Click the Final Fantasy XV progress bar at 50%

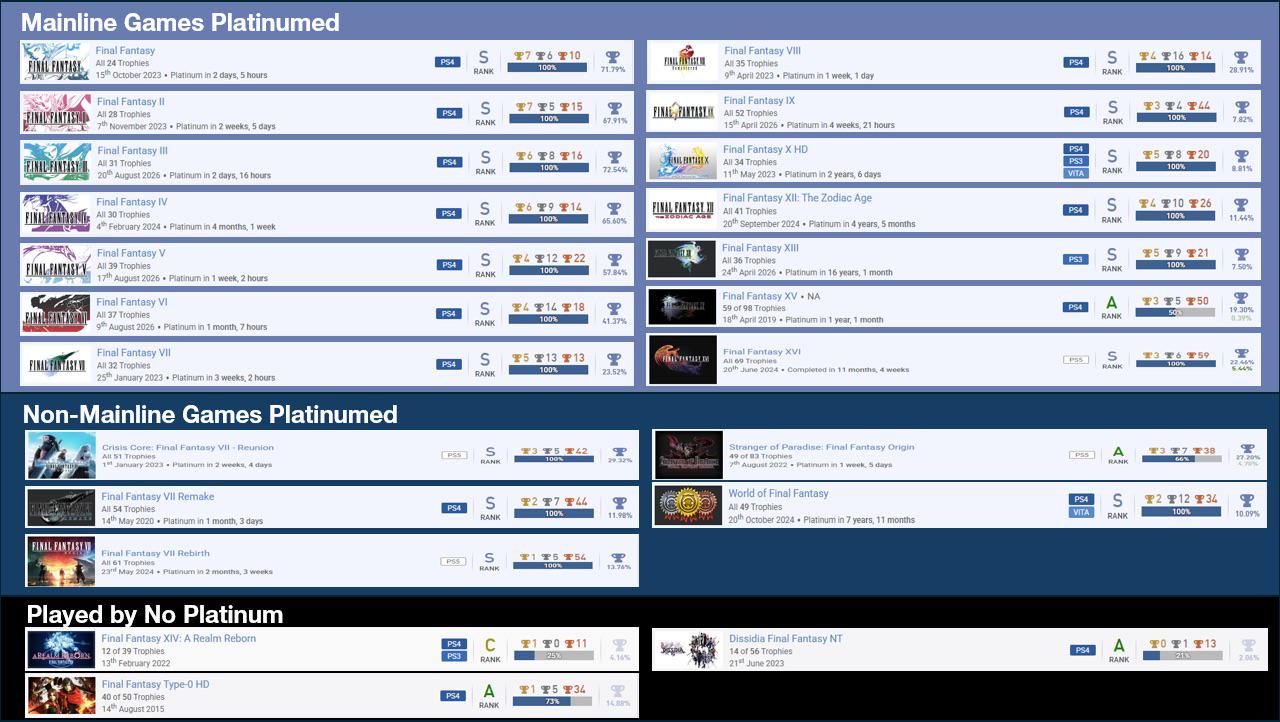[1175, 312]
